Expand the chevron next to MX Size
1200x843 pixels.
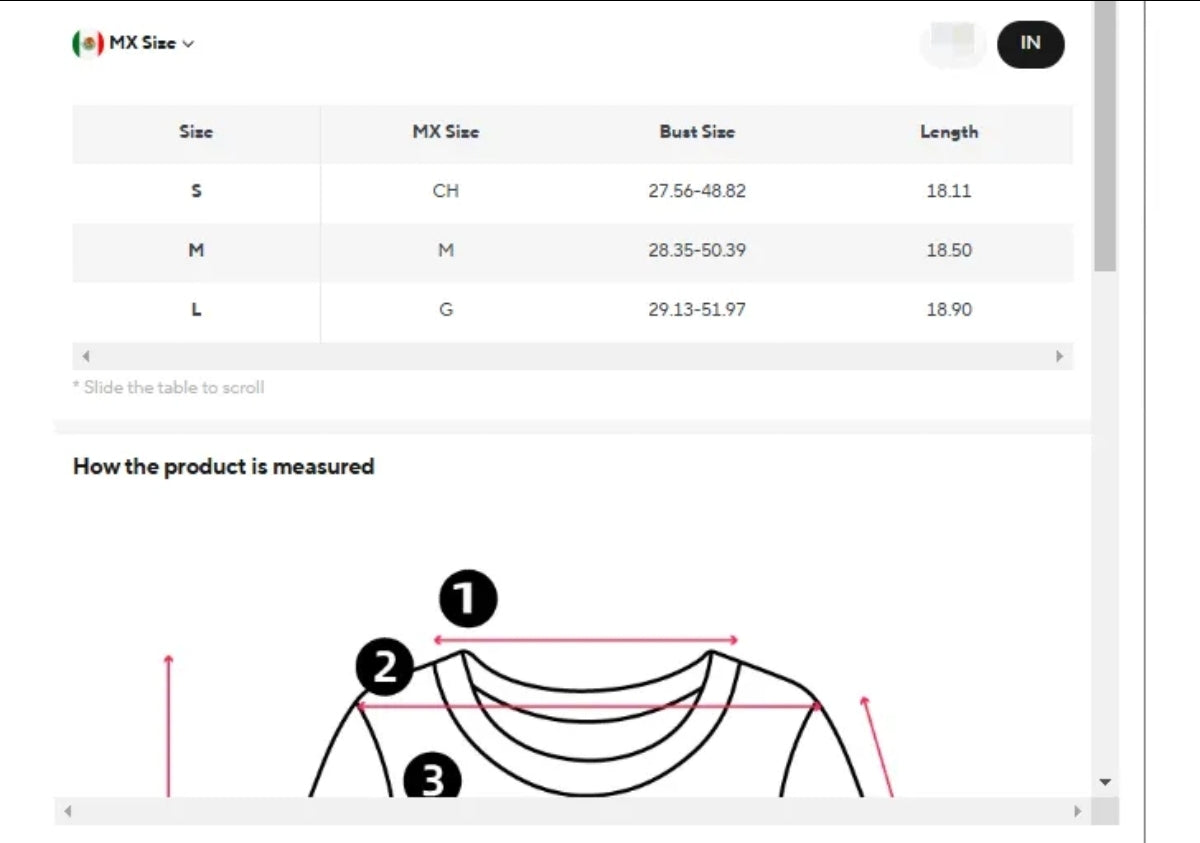click(189, 44)
